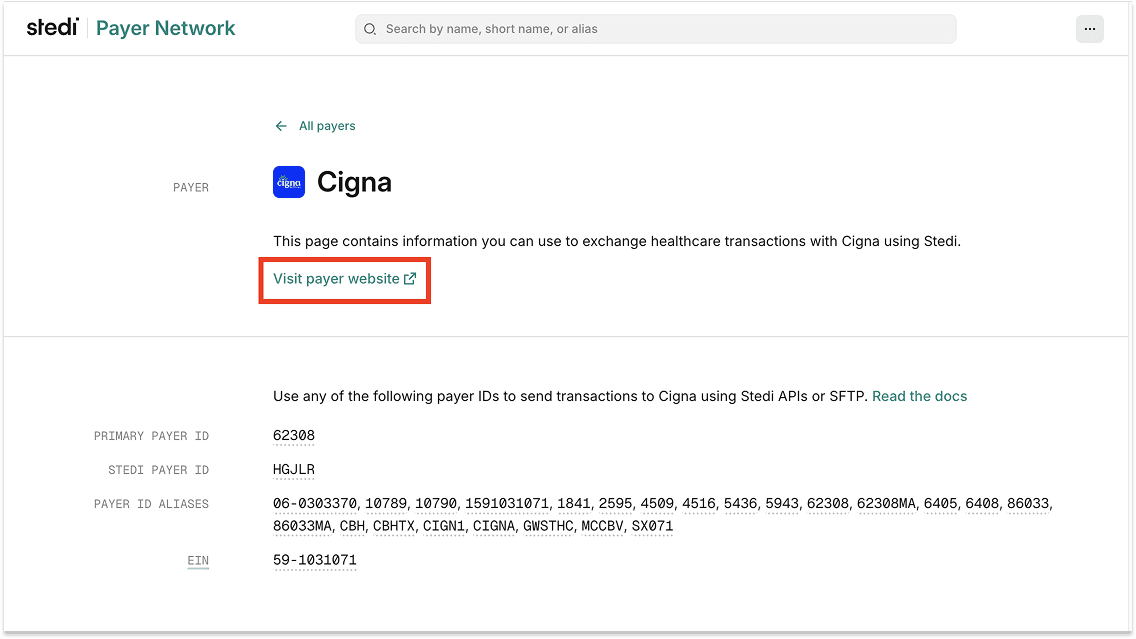Click the PRIMARY PAYER ID label
The height and width of the screenshot is (639, 1136).
(x=151, y=436)
